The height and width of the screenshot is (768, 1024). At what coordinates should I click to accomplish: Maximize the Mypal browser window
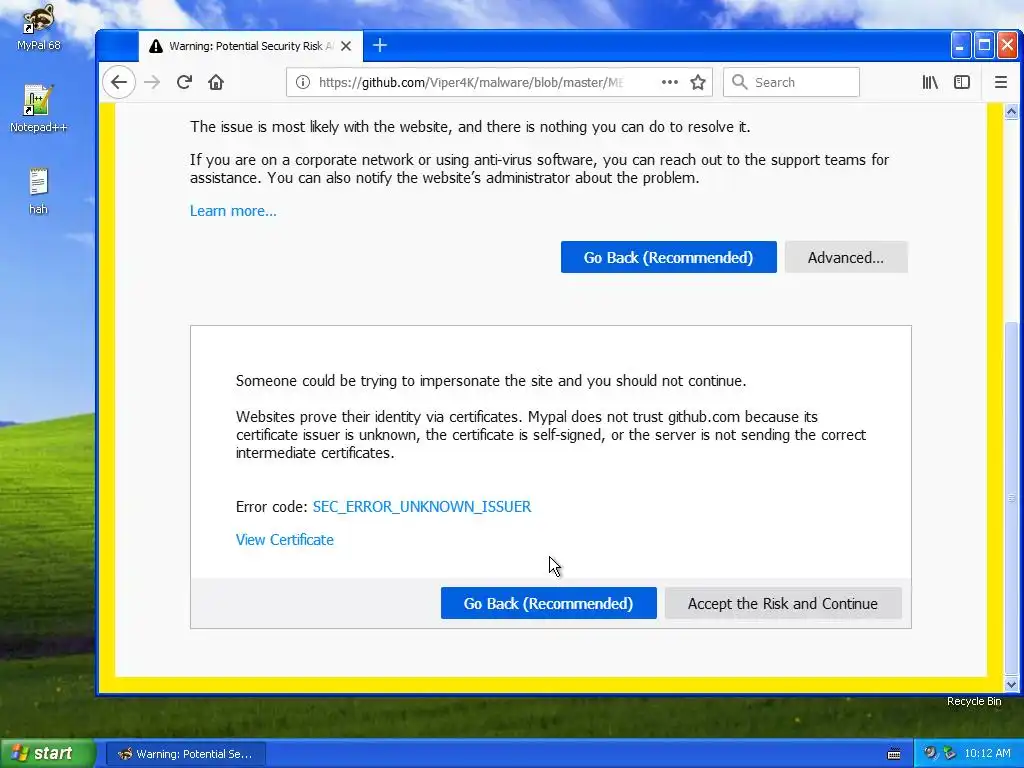coord(984,46)
